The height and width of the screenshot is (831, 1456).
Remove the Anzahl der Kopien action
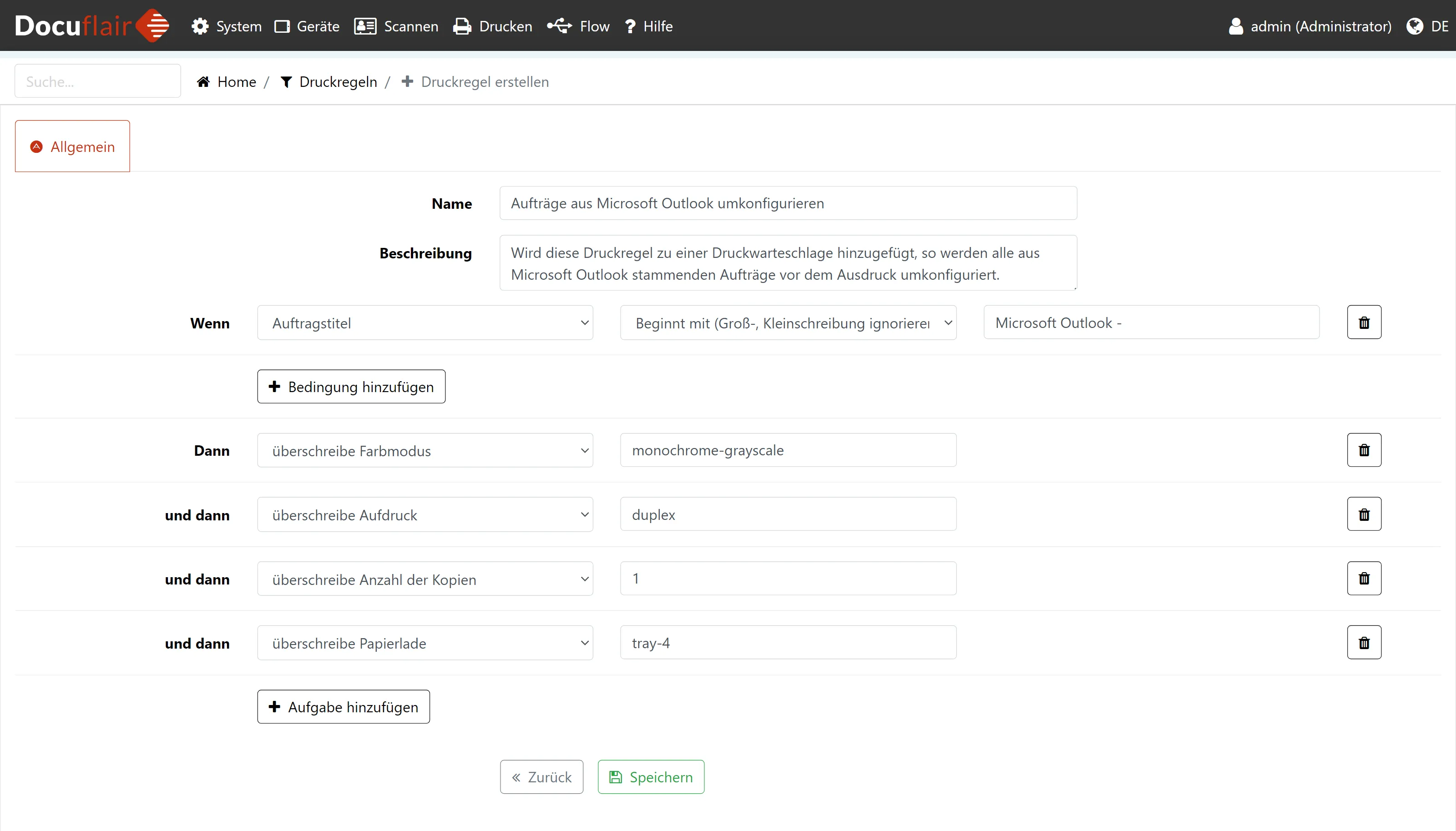click(x=1364, y=578)
